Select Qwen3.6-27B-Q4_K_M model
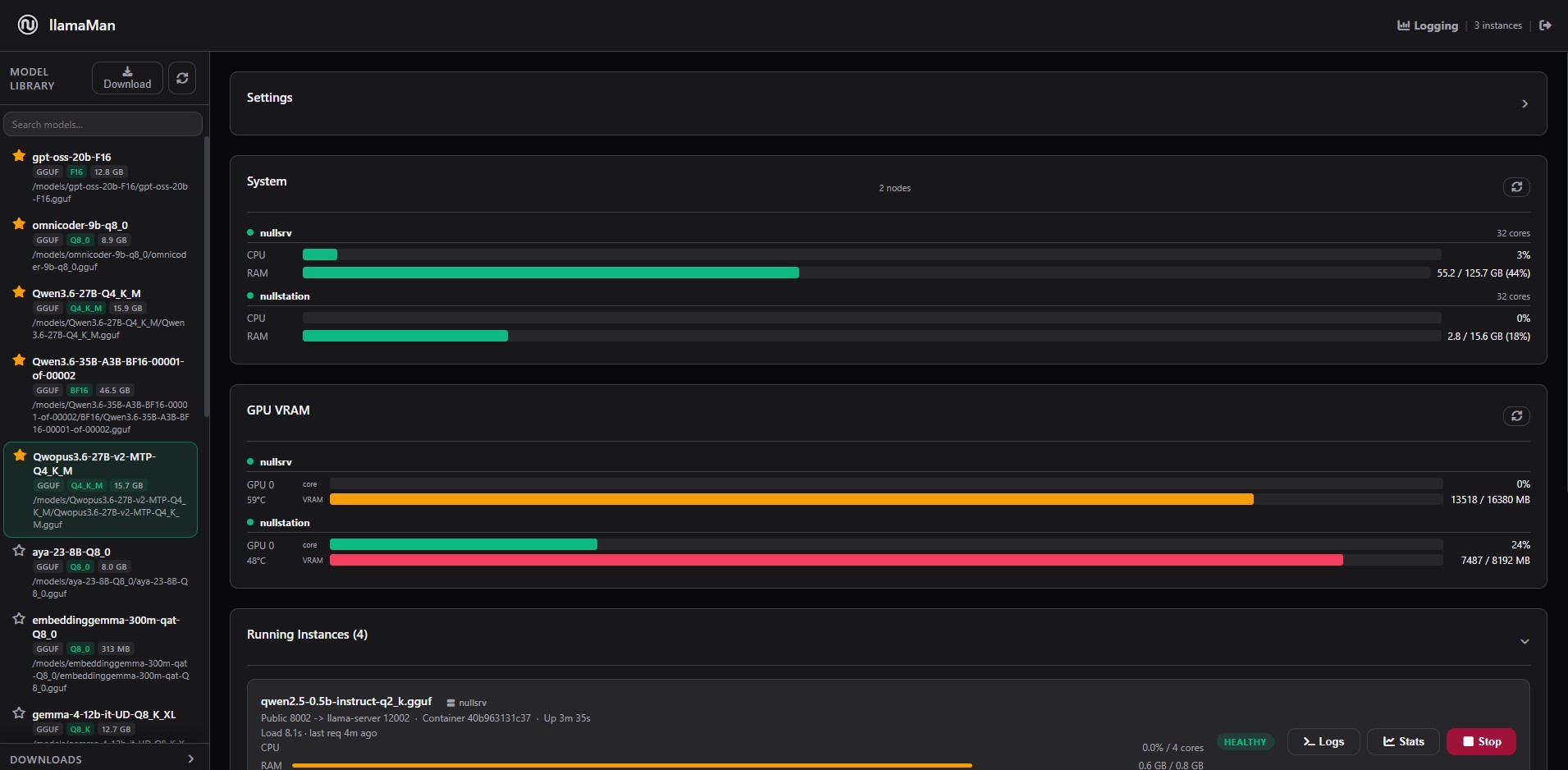 pos(102,313)
